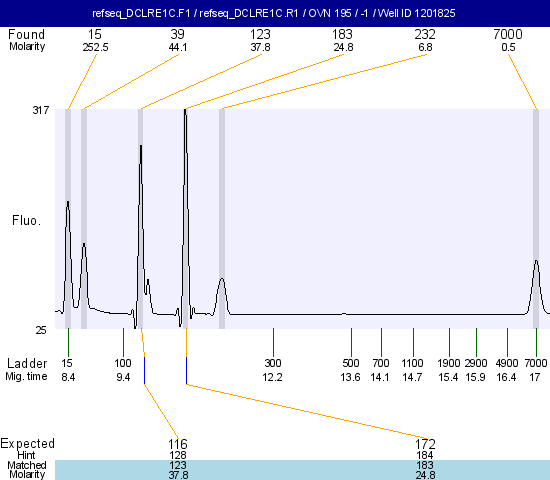This screenshot has width=550, height=480.
Task: Select the ladder marker labeled 300
Action: click(273, 363)
